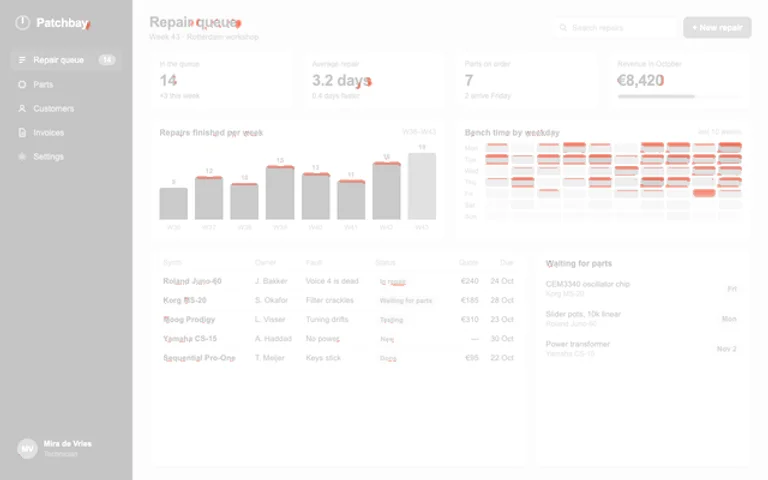Open the Roland Juno-60 repair row
The height and width of the screenshot is (480, 768).
coord(338,281)
